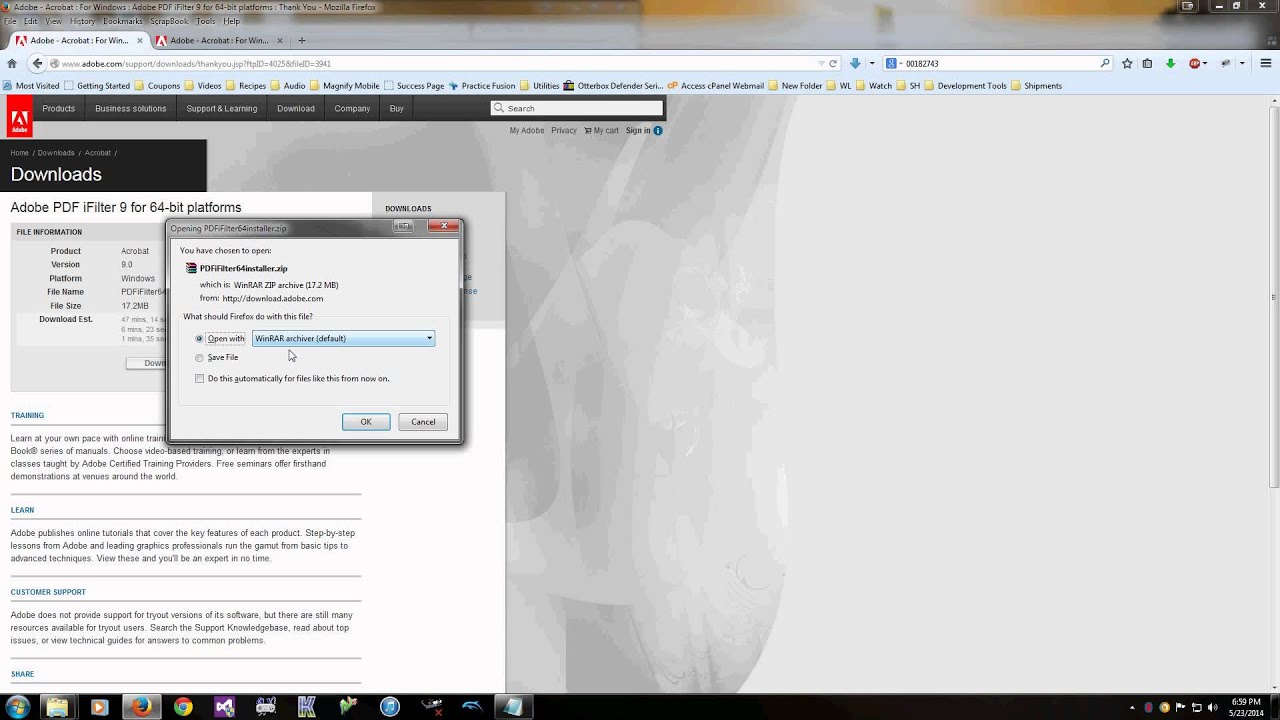Click the Privacy link
The width and height of the screenshot is (1280, 720).
564,130
